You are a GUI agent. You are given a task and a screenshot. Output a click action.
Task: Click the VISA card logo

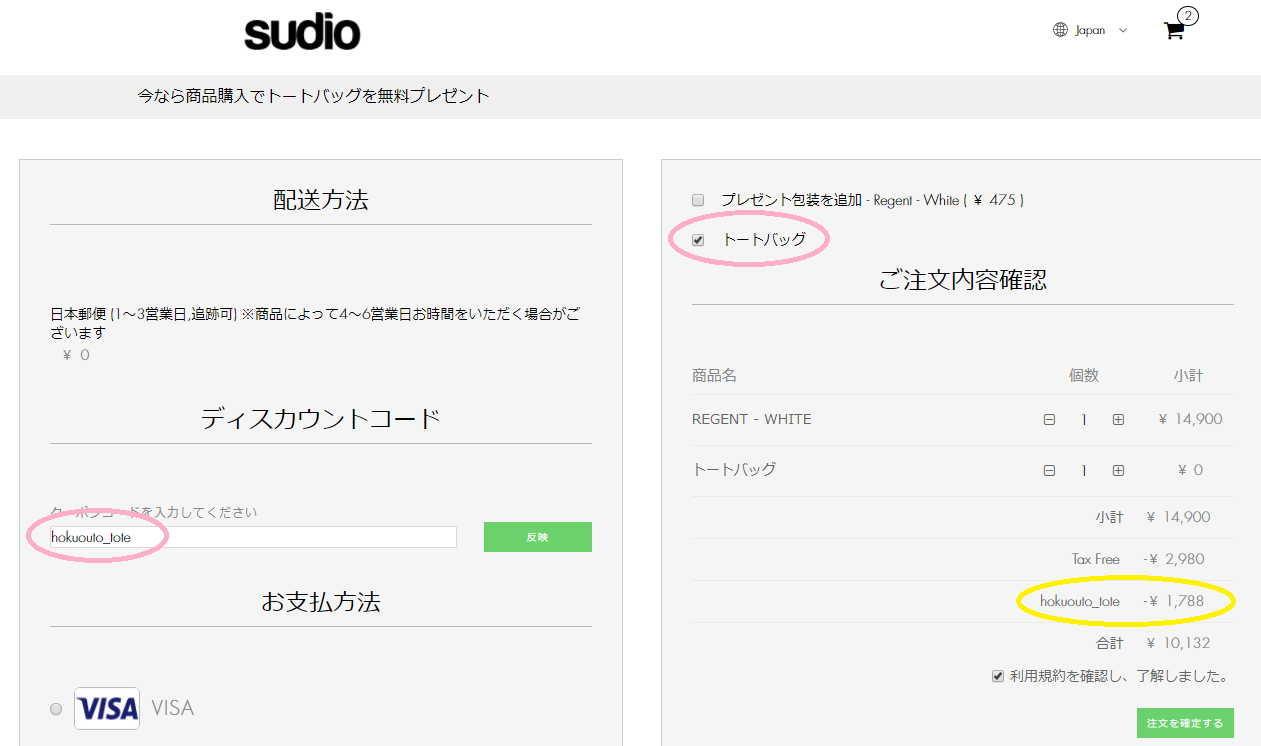[107, 708]
